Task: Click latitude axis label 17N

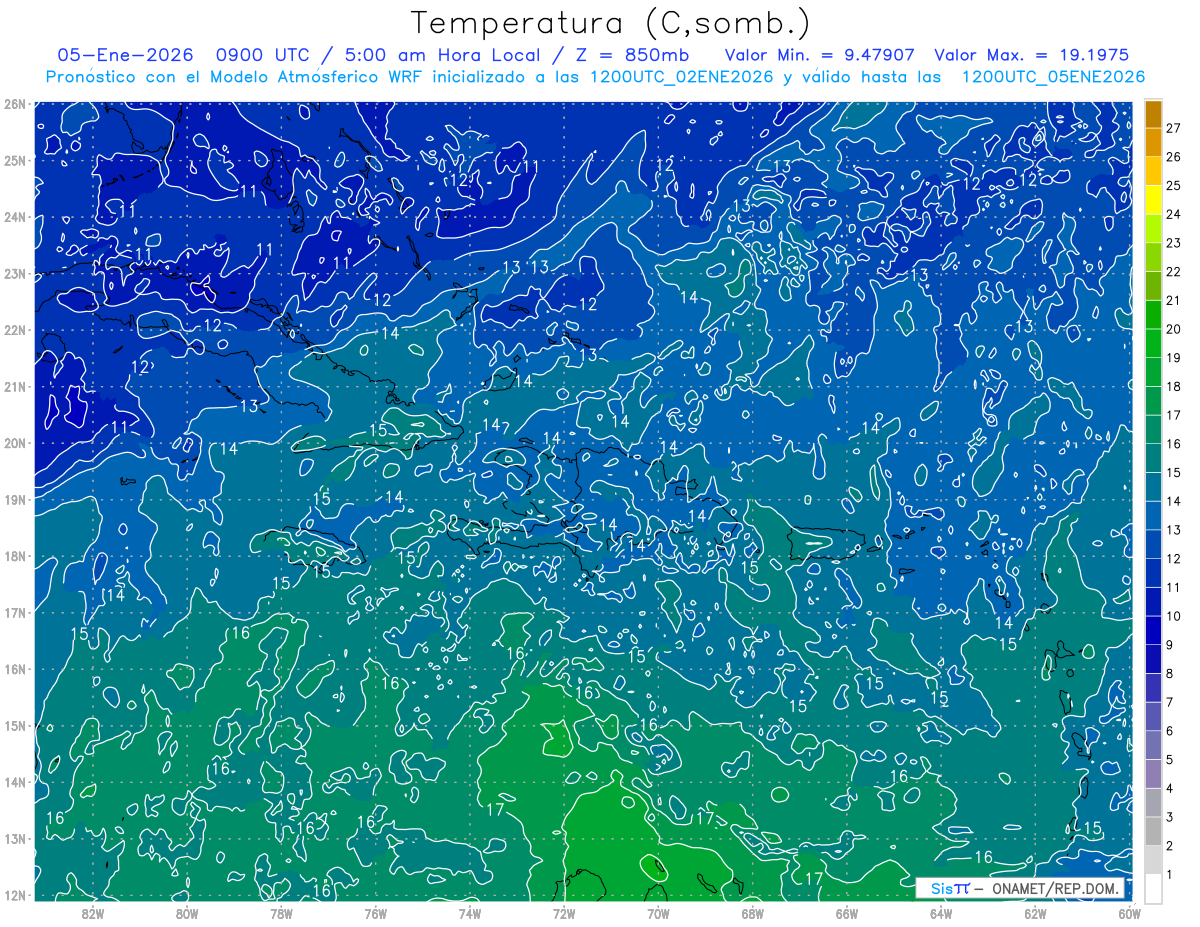Action: click(x=14, y=612)
